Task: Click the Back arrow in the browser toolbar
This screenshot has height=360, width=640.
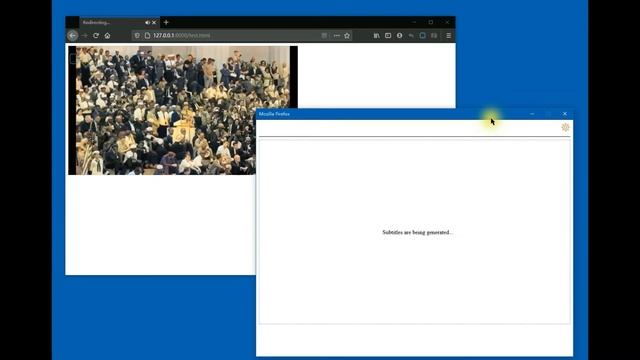Action: tap(73, 36)
